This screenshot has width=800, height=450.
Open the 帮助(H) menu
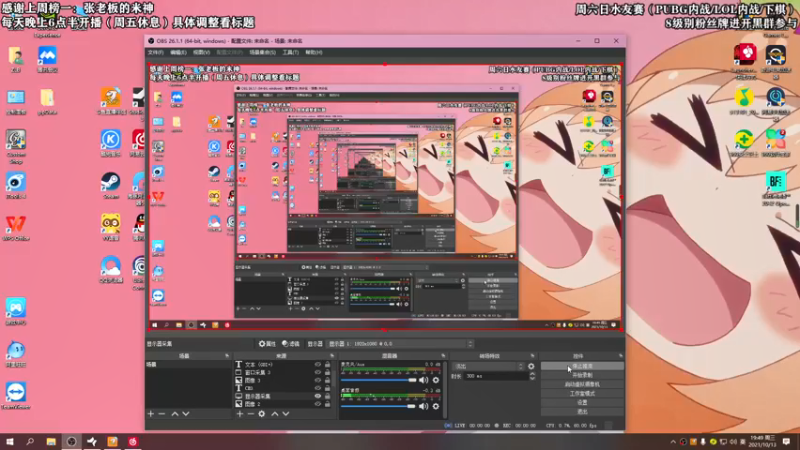(x=313, y=53)
